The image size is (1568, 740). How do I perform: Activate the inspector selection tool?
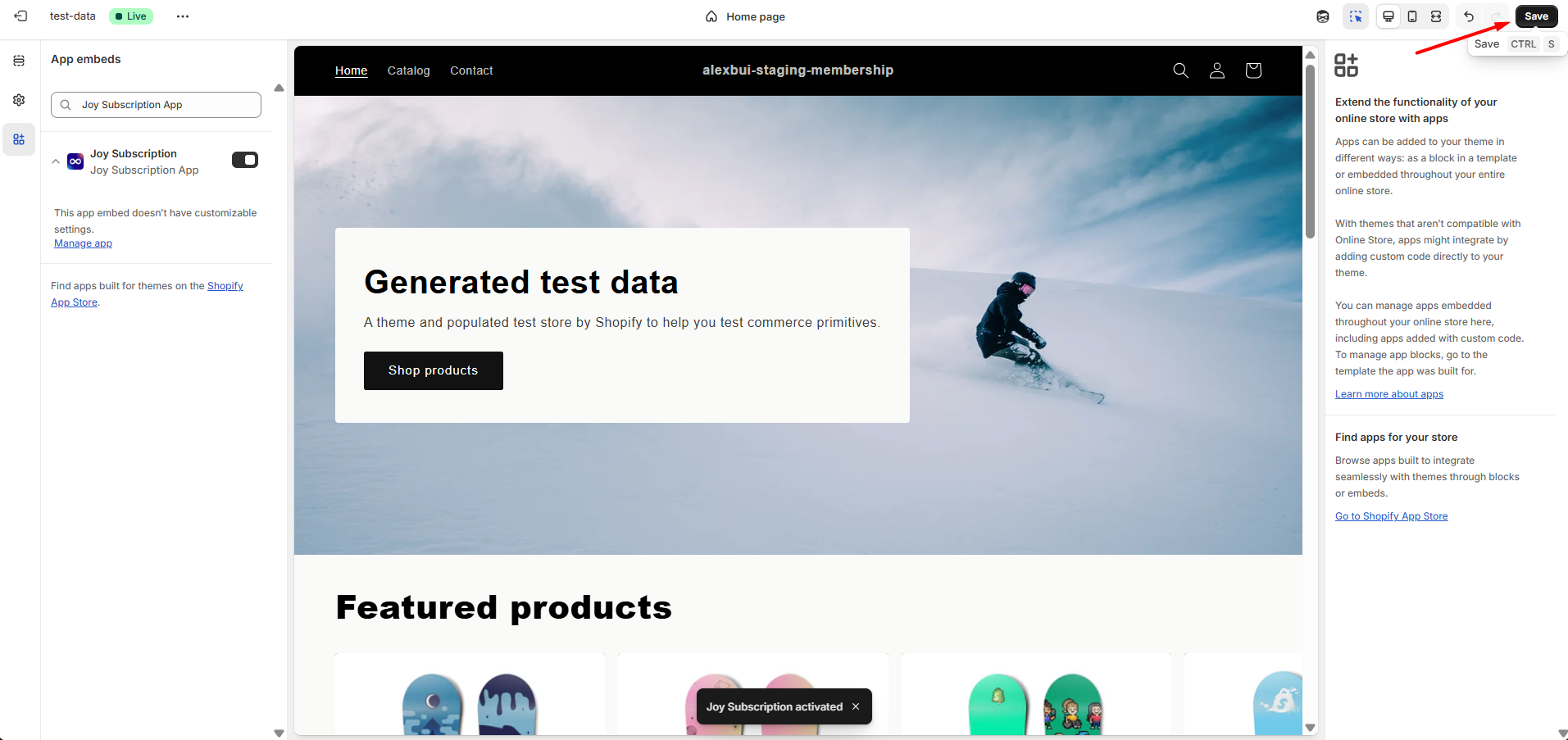pos(1357,16)
